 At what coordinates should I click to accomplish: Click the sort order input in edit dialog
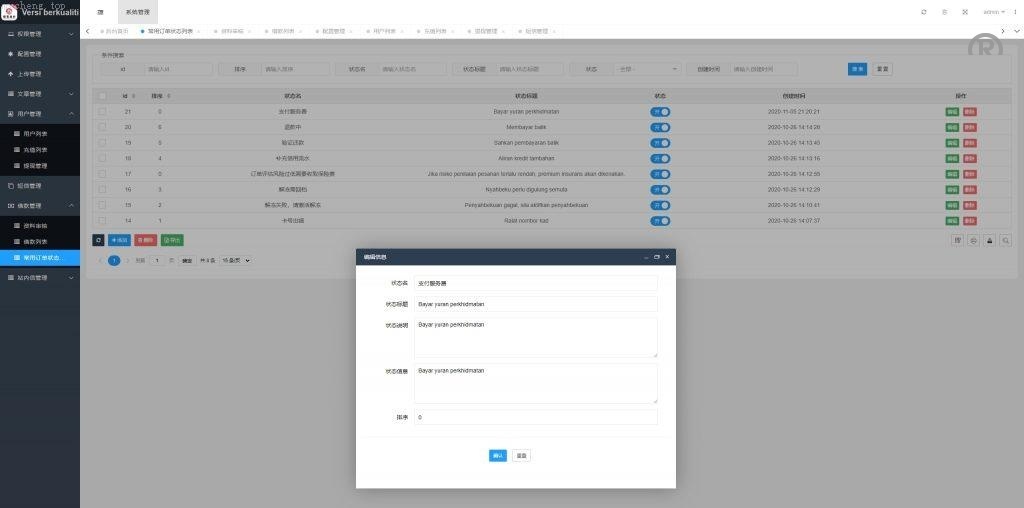tap(535, 417)
